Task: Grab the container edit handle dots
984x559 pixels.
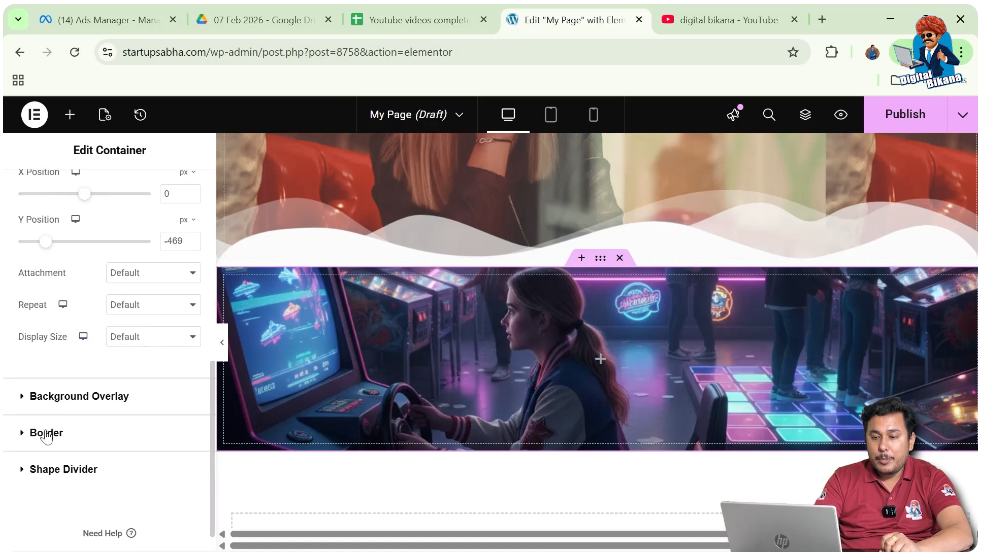Action: 601,258
